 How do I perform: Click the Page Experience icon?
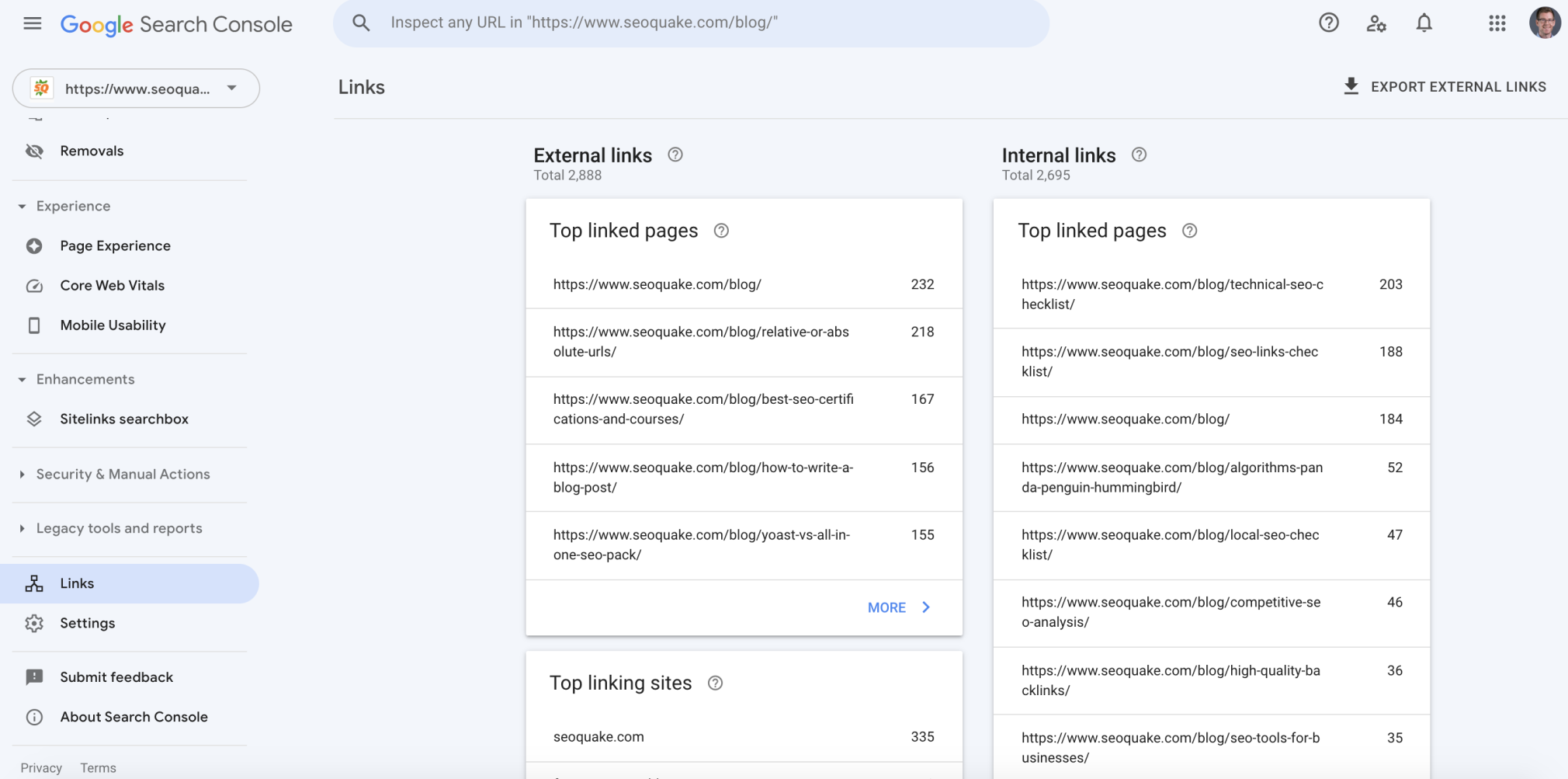click(34, 245)
